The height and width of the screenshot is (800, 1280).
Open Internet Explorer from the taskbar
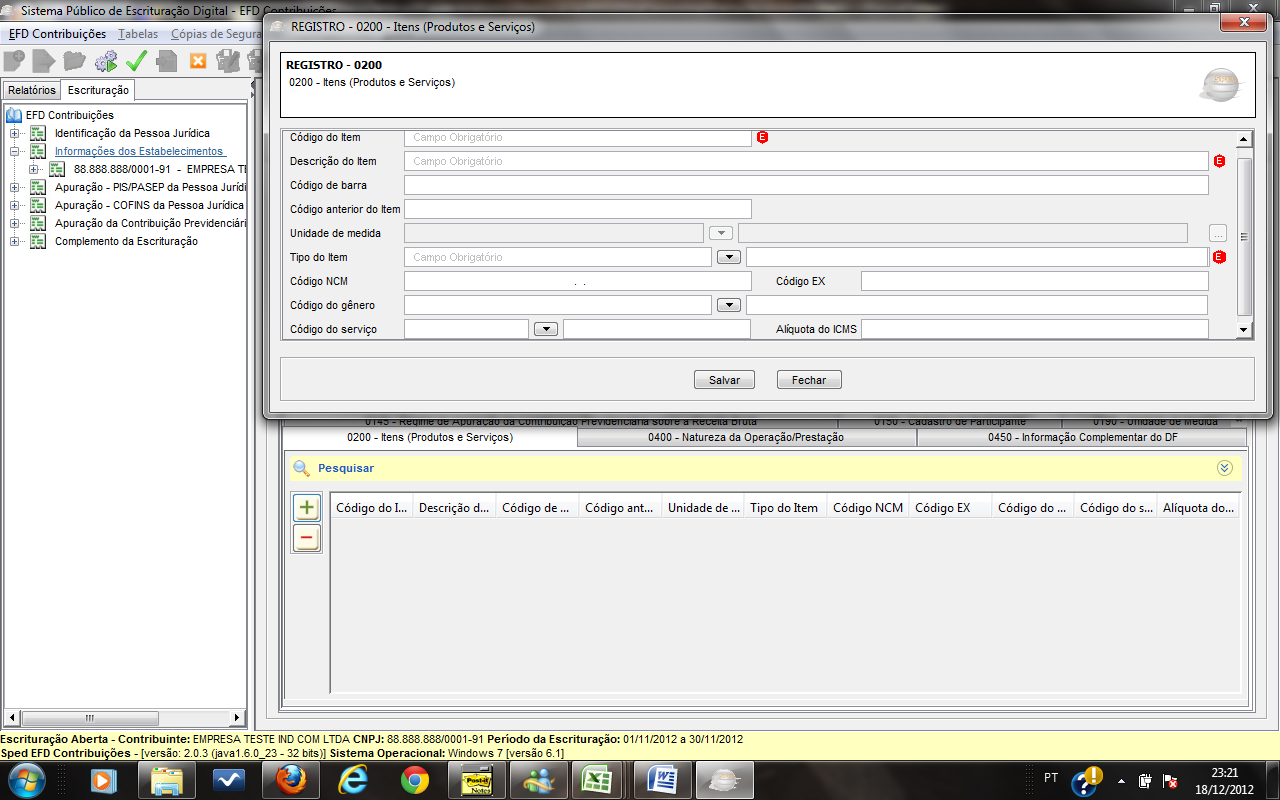pyautogui.click(x=352, y=779)
